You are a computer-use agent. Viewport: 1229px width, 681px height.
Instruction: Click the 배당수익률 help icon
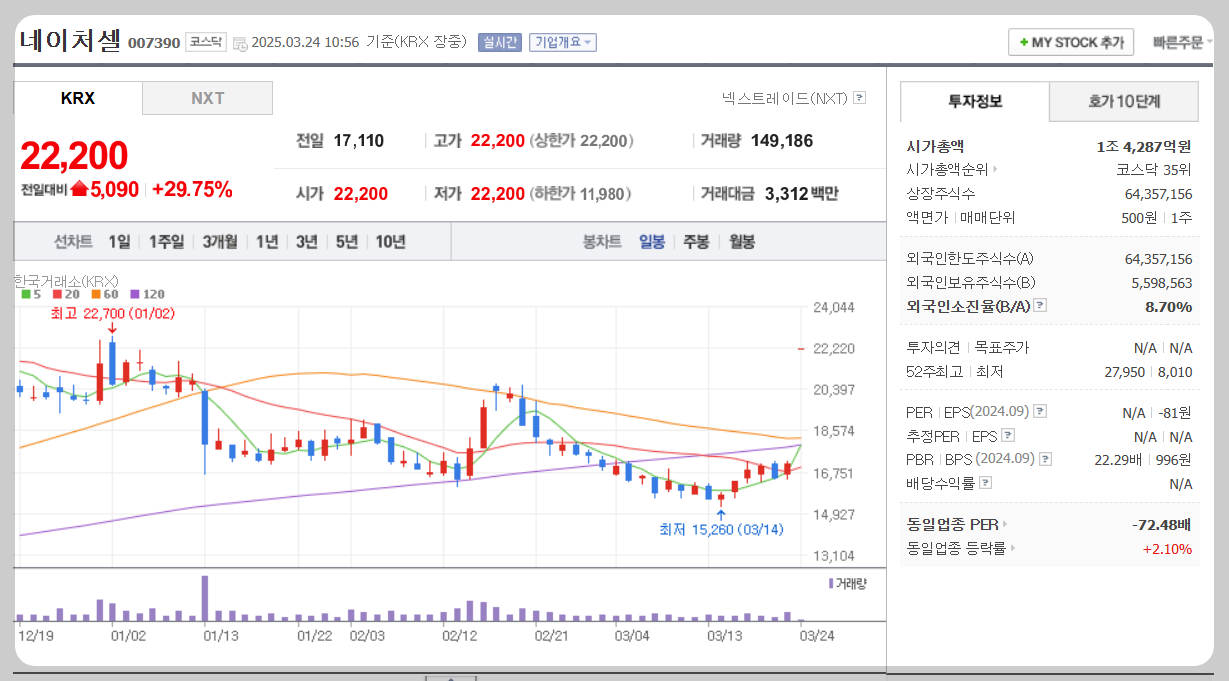coord(985,482)
